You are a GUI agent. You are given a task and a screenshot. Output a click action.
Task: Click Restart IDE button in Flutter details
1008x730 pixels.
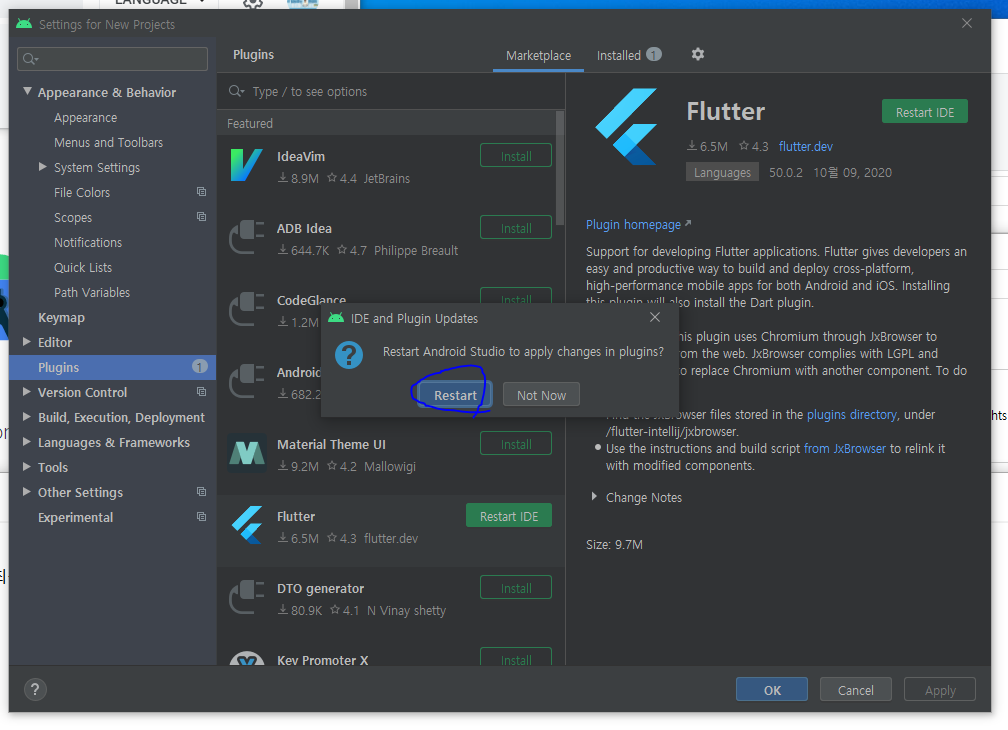point(924,112)
